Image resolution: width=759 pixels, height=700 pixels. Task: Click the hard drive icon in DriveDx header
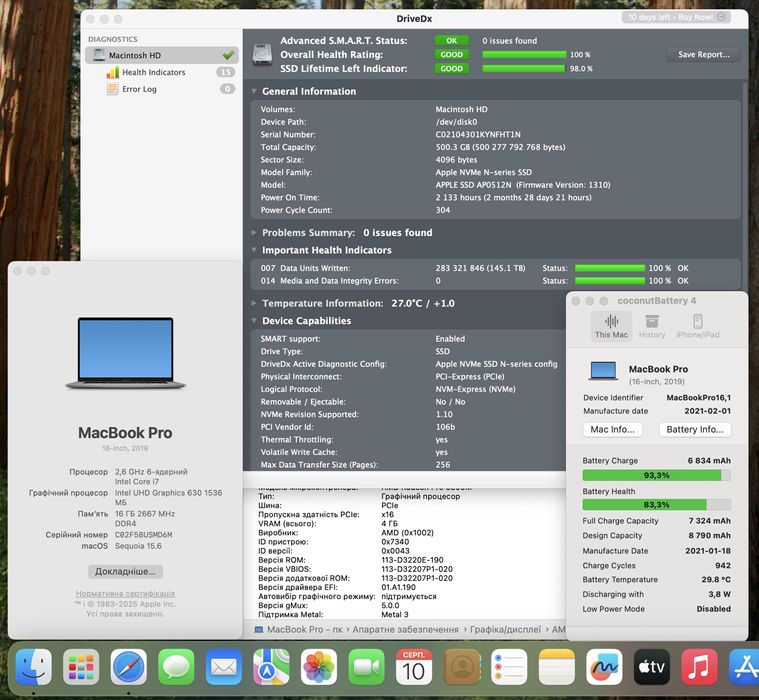tap(262, 54)
